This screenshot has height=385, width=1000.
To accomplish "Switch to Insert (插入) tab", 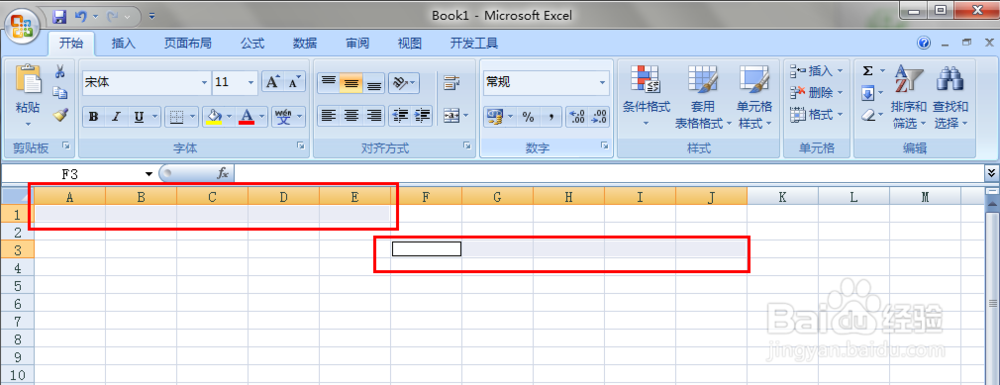I will (x=123, y=43).
